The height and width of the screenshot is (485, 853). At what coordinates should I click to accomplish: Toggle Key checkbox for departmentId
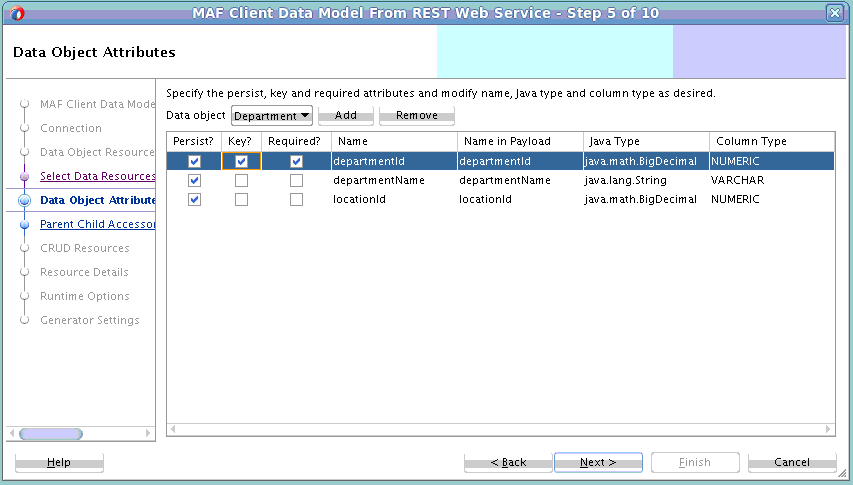pyautogui.click(x=242, y=161)
